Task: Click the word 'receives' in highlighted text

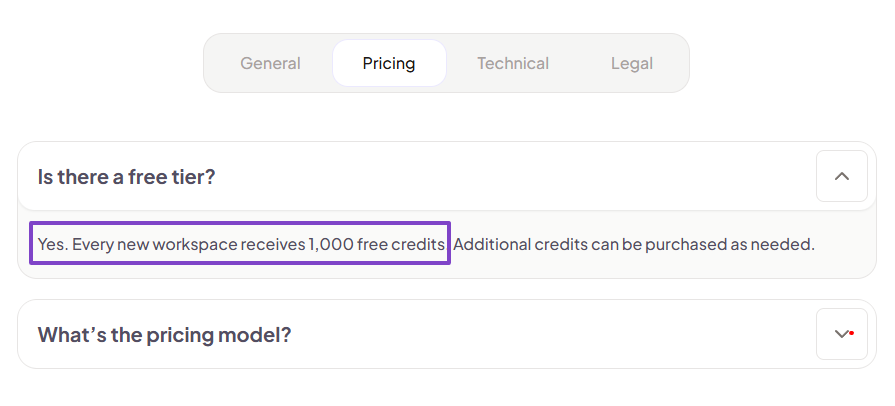Action: [x=273, y=244]
